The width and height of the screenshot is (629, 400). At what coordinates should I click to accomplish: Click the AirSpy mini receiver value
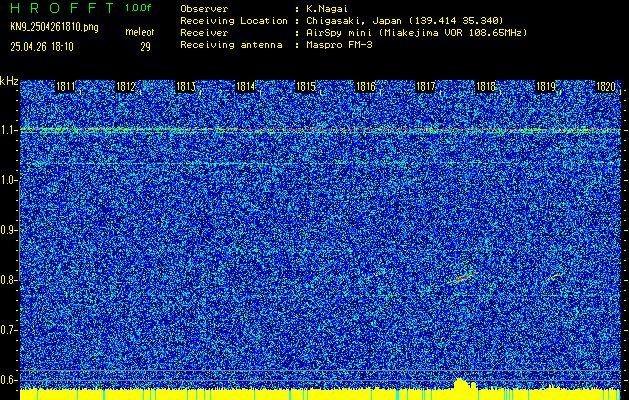tap(416, 33)
